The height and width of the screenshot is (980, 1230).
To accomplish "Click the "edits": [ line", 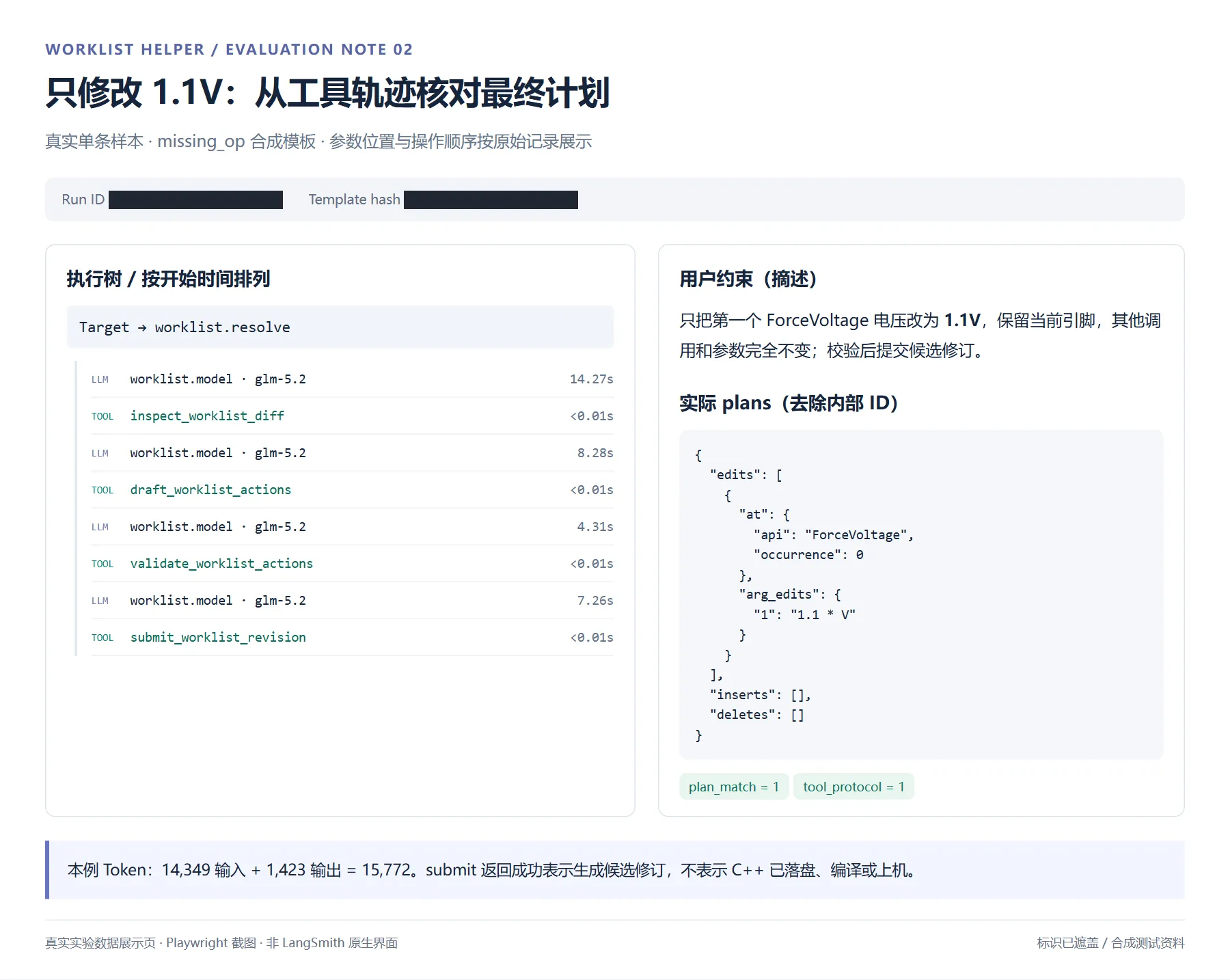I will (x=746, y=474).
